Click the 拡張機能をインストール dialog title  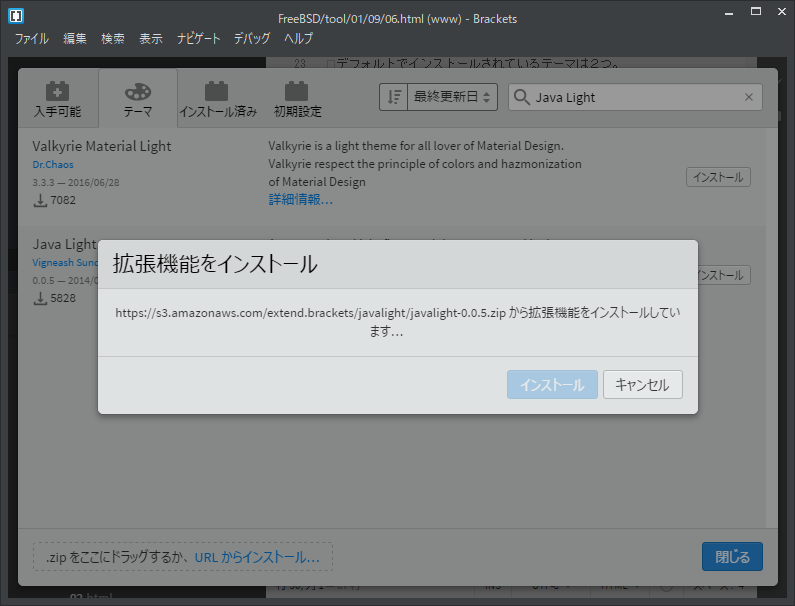(x=215, y=264)
